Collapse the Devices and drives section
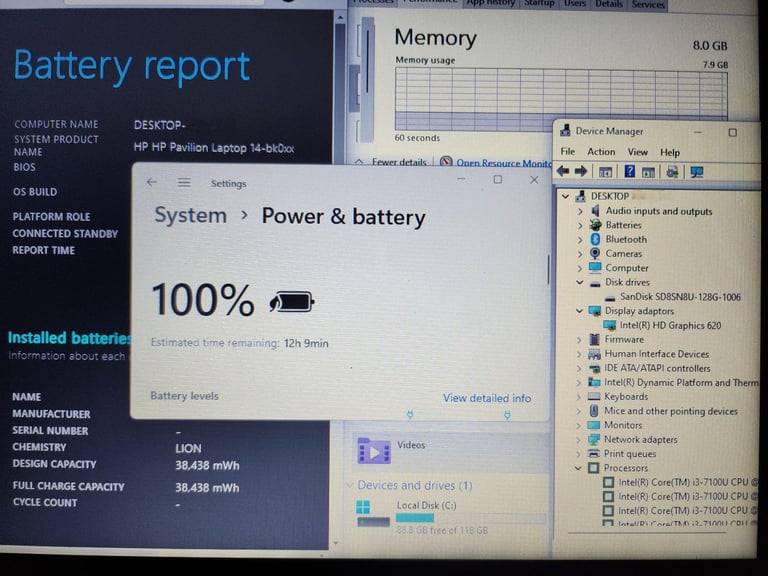 pos(350,485)
